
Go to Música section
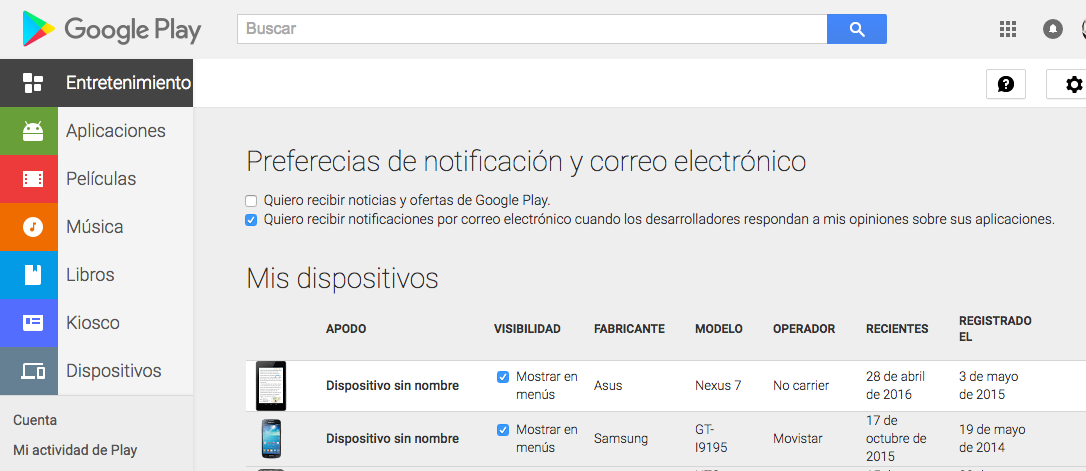(x=94, y=226)
